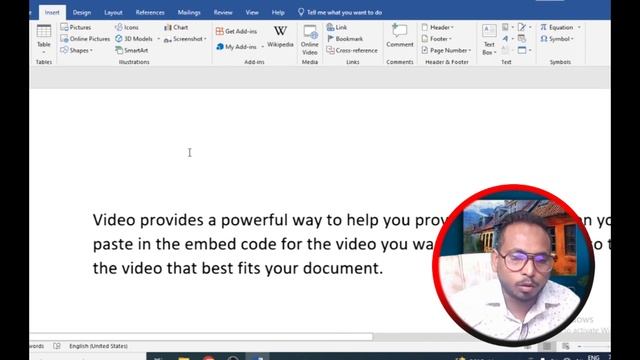The height and width of the screenshot is (360, 640).
Task: Expand the Text Box gallery
Action: [x=489, y=40]
